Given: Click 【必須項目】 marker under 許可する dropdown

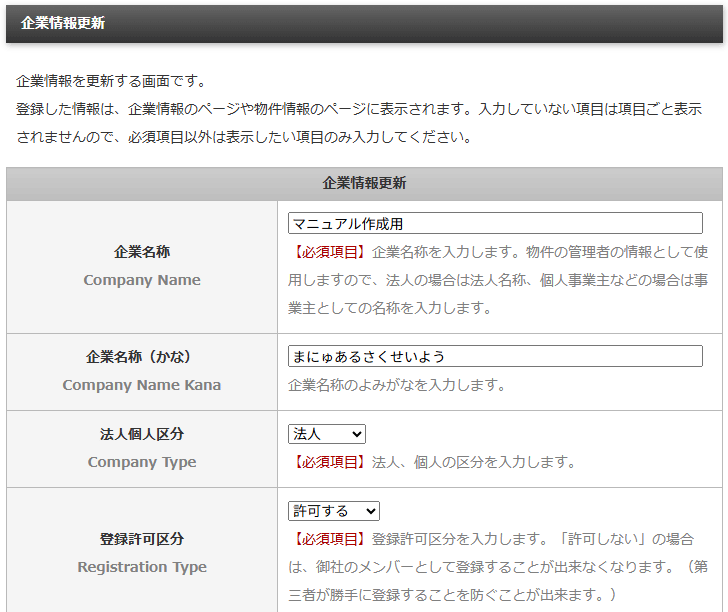Looking at the screenshot, I should (329, 539).
